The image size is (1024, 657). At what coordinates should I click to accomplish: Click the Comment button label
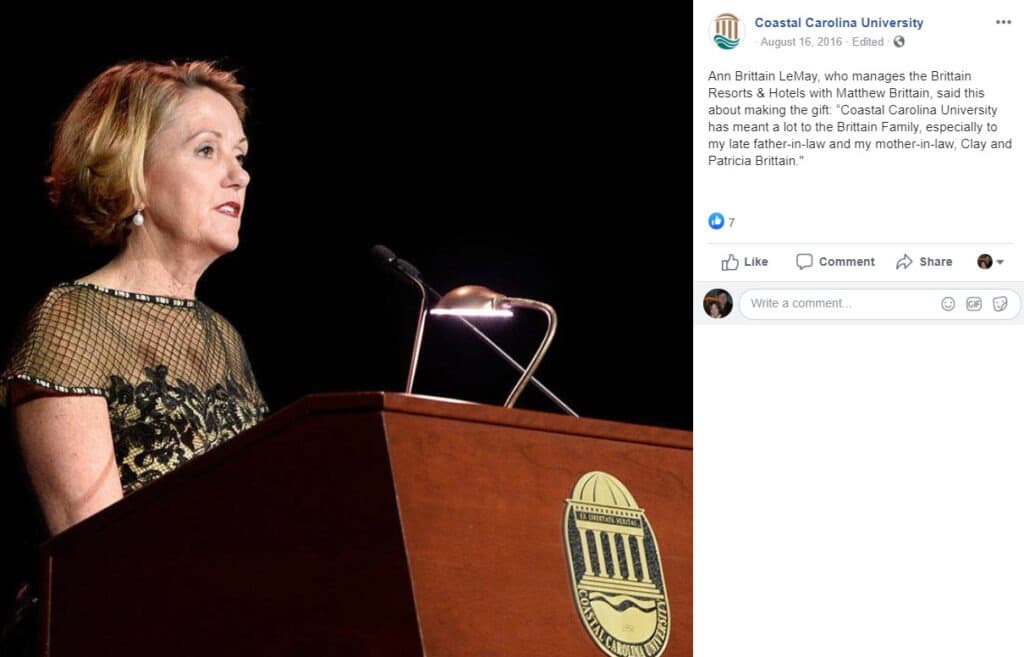846,262
